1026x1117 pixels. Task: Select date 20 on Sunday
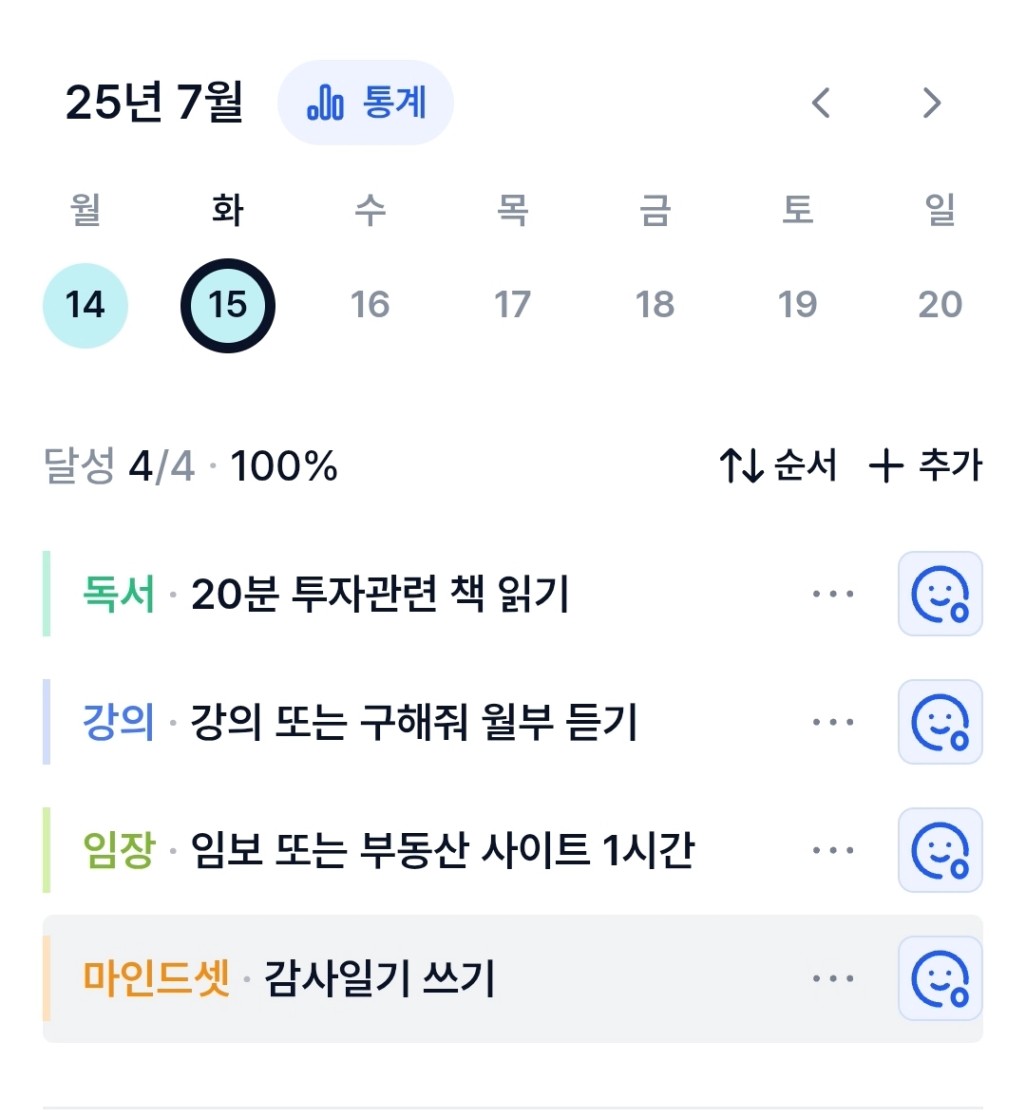(x=940, y=305)
